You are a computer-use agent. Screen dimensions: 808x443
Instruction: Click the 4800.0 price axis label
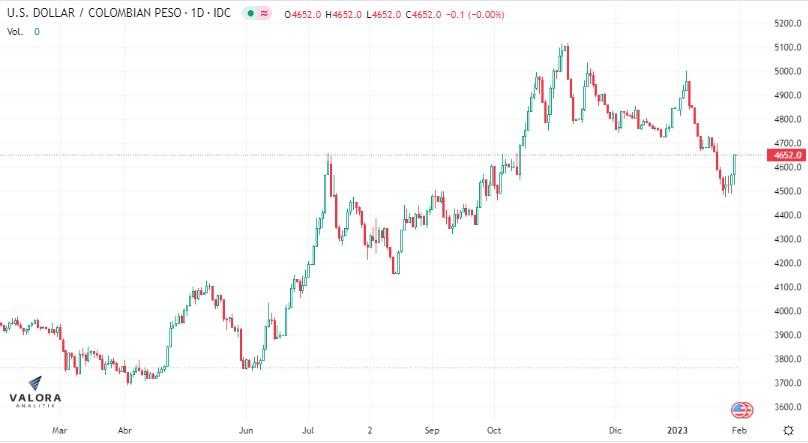point(787,119)
